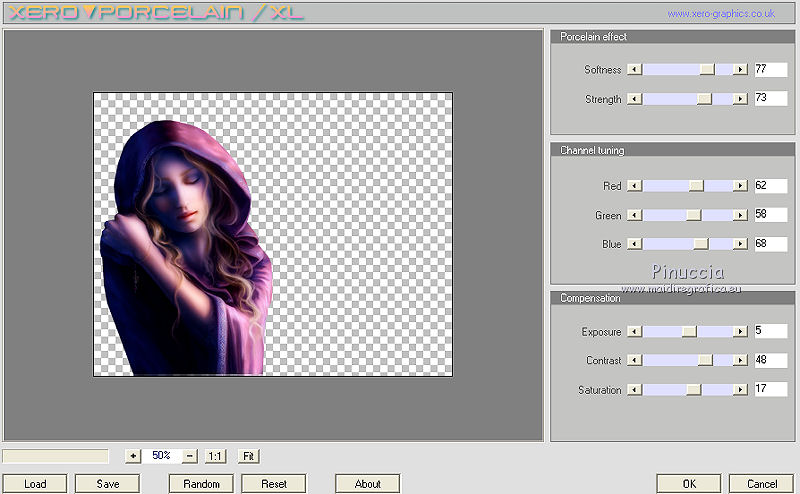Click the Softness value field
800x494 pixels.
coord(770,70)
